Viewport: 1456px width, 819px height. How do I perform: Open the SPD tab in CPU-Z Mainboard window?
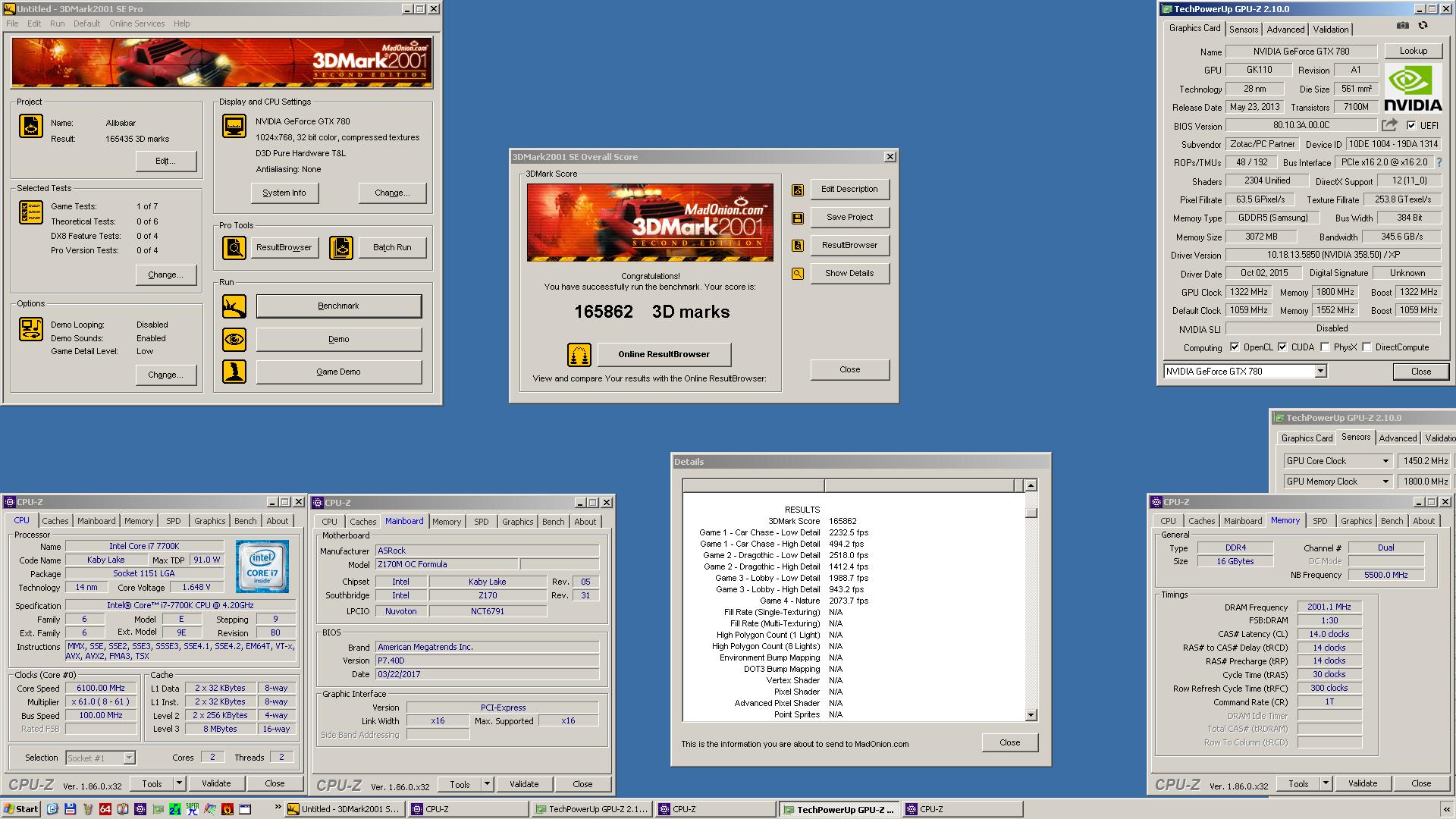tap(482, 522)
